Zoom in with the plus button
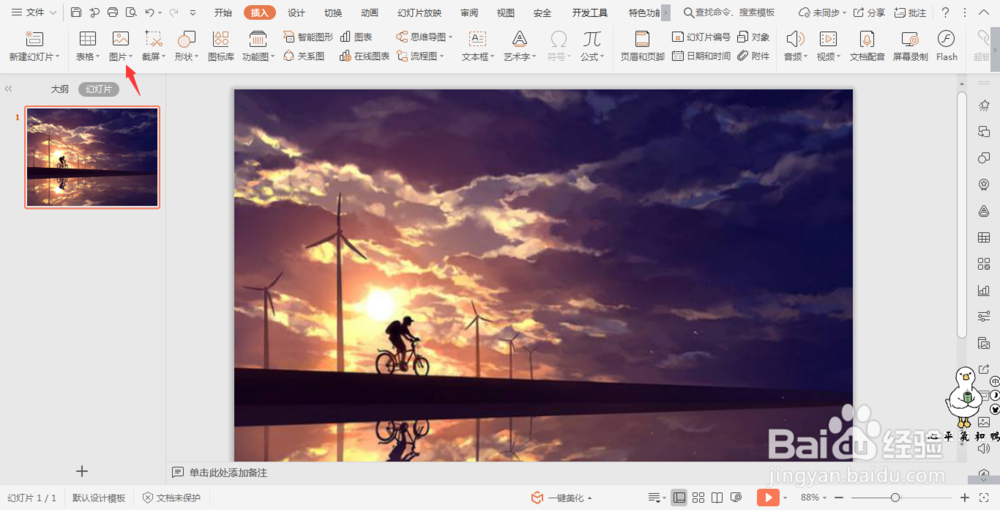The height and width of the screenshot is (510, 1000). coord(964,497)
